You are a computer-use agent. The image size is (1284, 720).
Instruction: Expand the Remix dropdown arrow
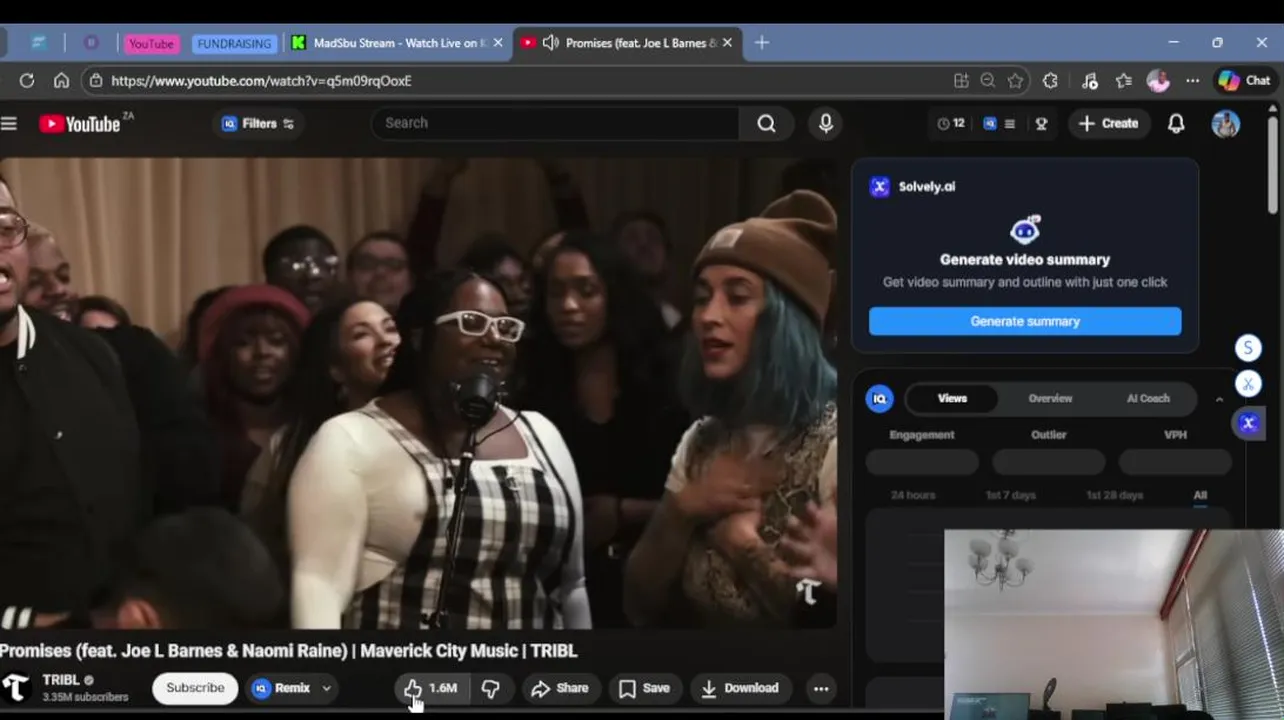point(326,688)
